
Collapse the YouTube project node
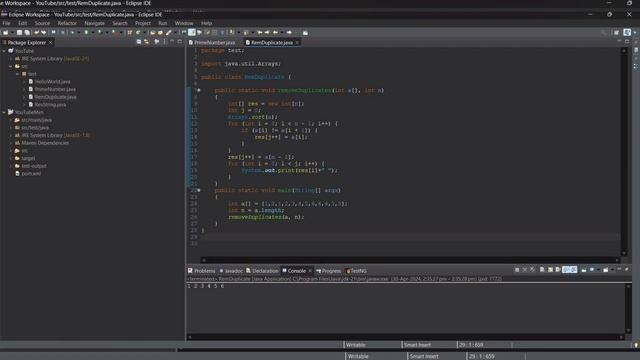pos(4,51)
